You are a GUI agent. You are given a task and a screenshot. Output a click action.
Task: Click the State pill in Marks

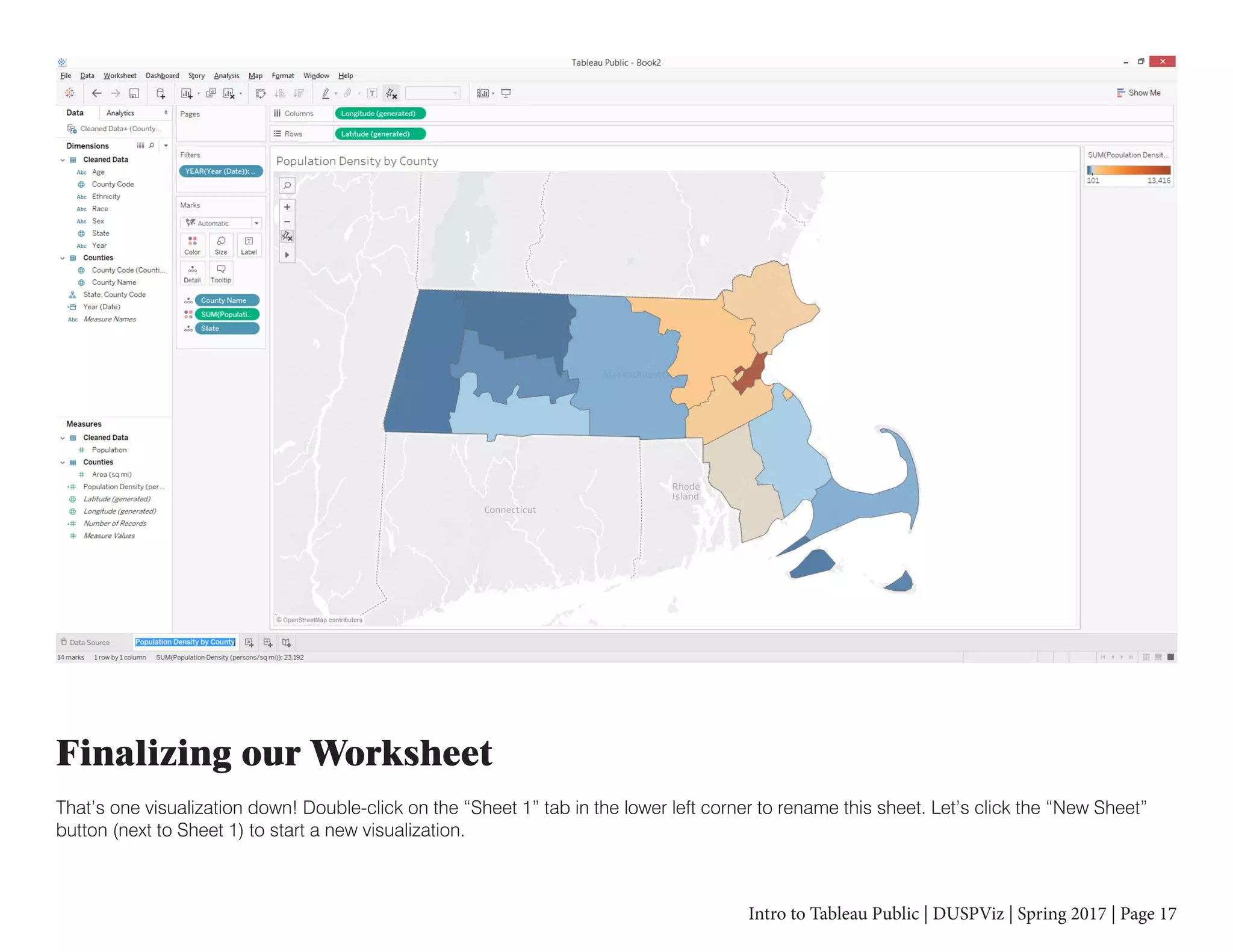coord(227,329)
